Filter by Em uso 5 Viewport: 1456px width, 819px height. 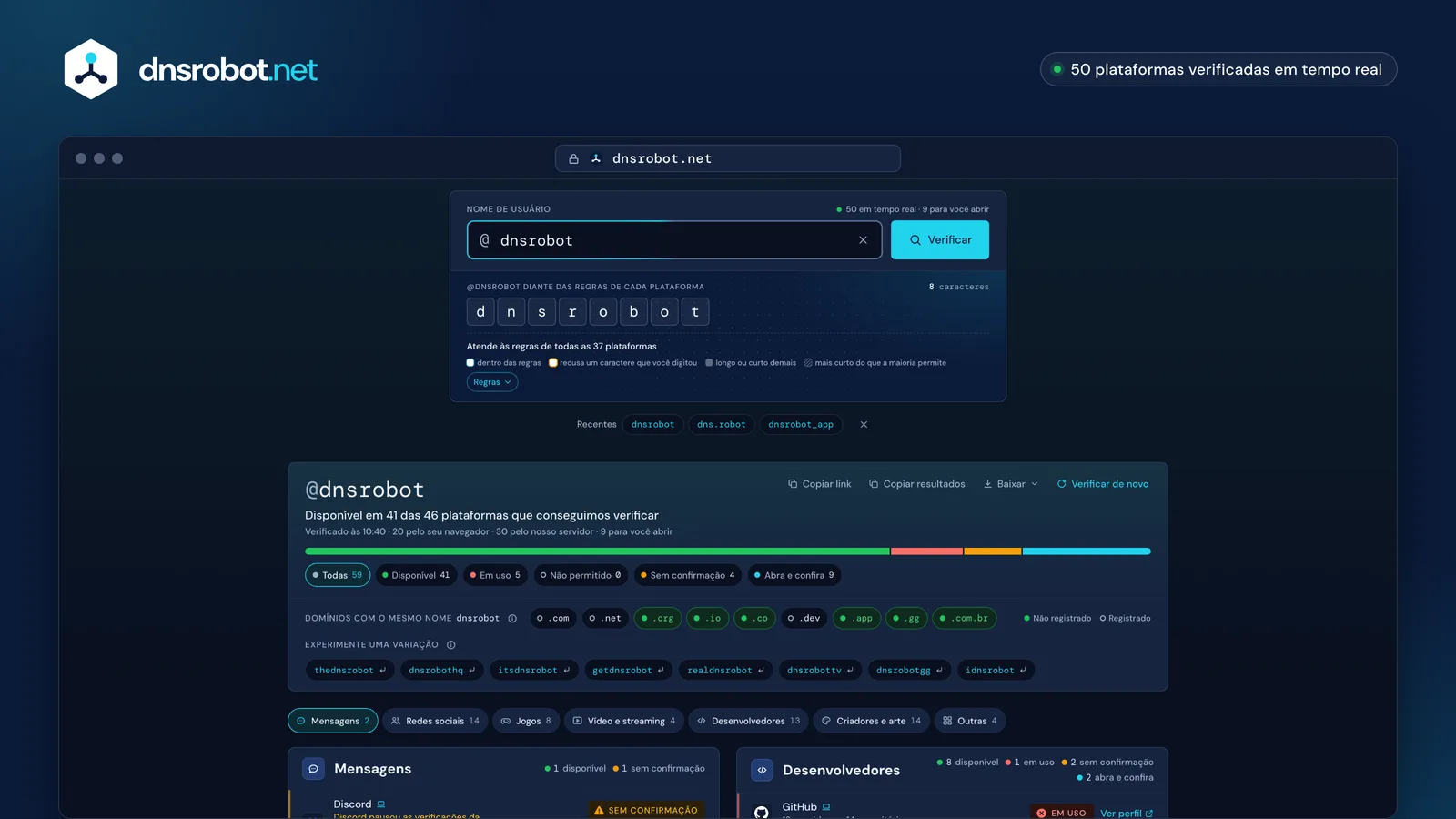[x=495, y=575]
